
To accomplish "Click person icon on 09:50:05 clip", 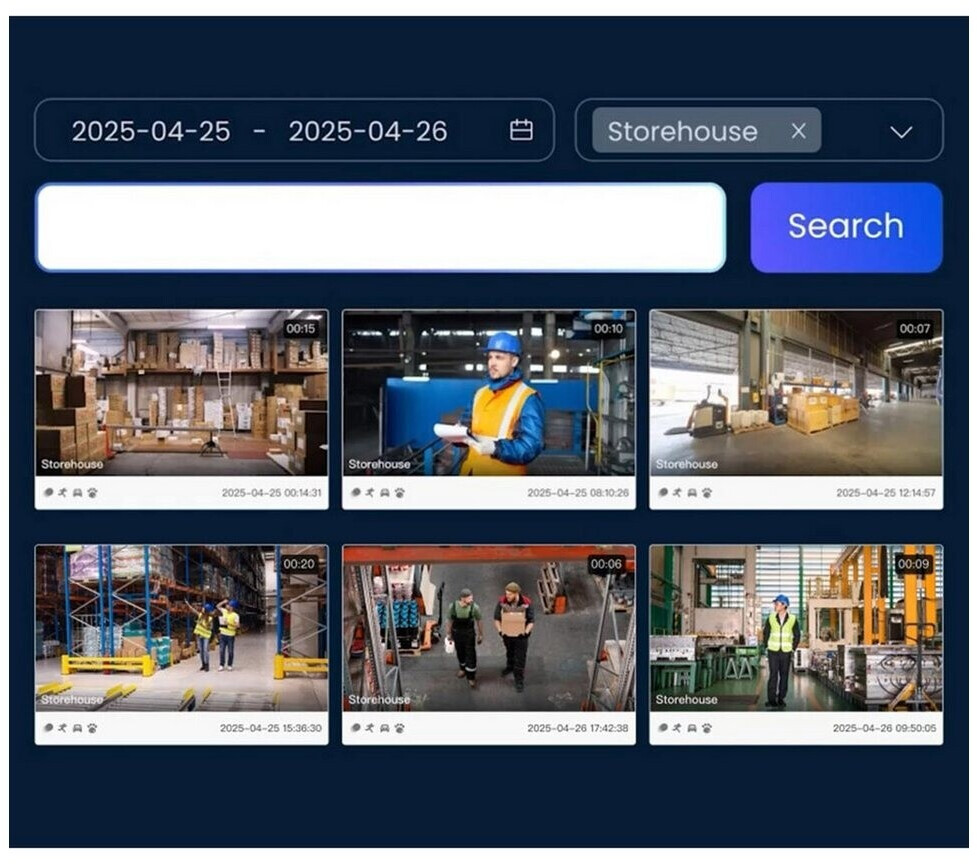I will pyautogui.click(x=678, y=728).
